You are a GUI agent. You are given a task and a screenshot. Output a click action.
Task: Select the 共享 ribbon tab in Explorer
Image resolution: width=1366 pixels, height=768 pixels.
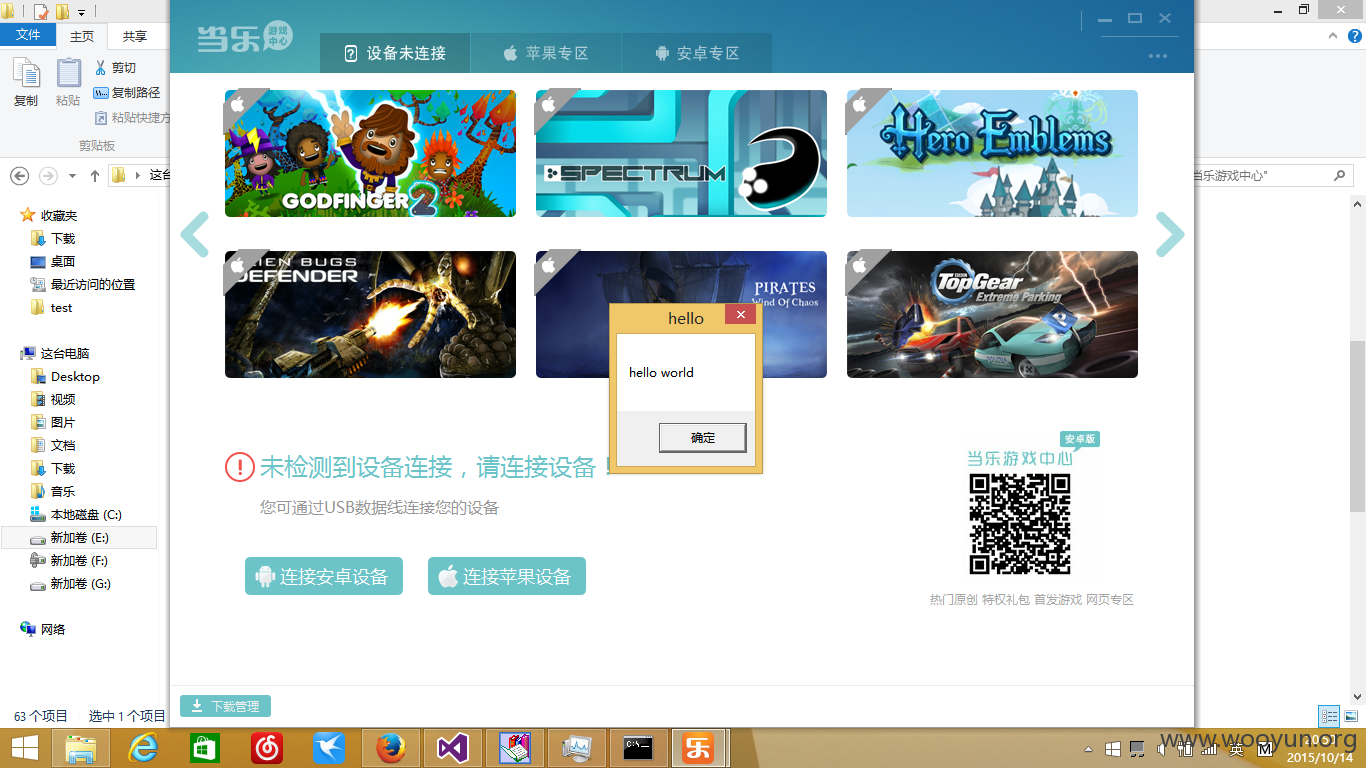coord(134,36)
